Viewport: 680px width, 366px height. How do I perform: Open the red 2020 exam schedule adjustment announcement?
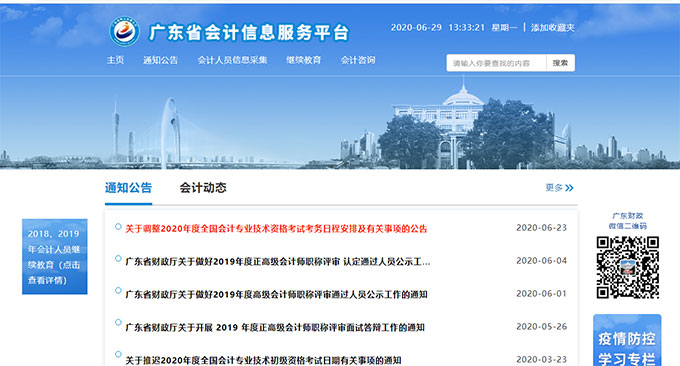point(276,229)
